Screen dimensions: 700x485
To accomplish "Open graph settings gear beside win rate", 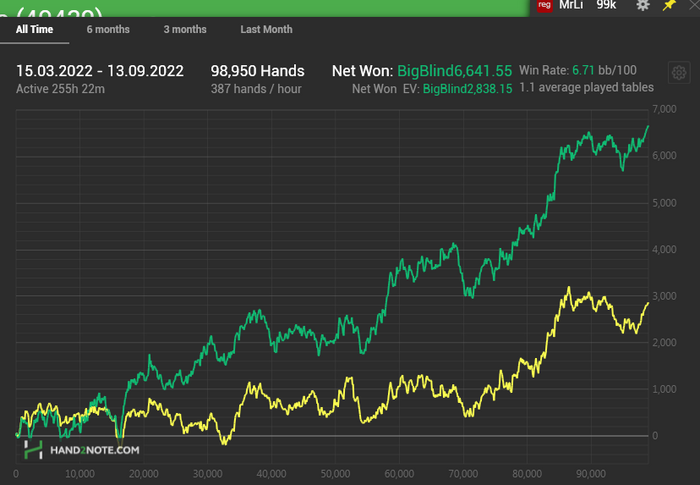I will click(x=679, y=72).
